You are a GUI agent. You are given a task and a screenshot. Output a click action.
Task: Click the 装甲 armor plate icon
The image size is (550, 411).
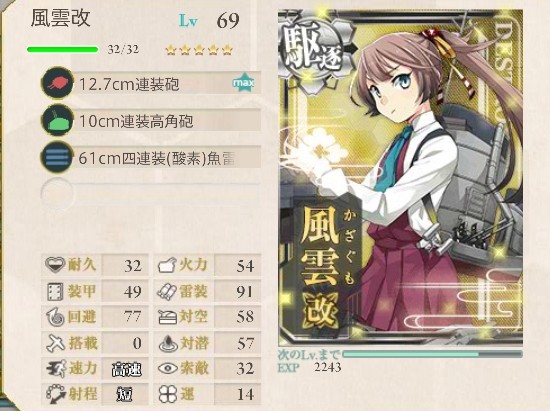point(55,291)
